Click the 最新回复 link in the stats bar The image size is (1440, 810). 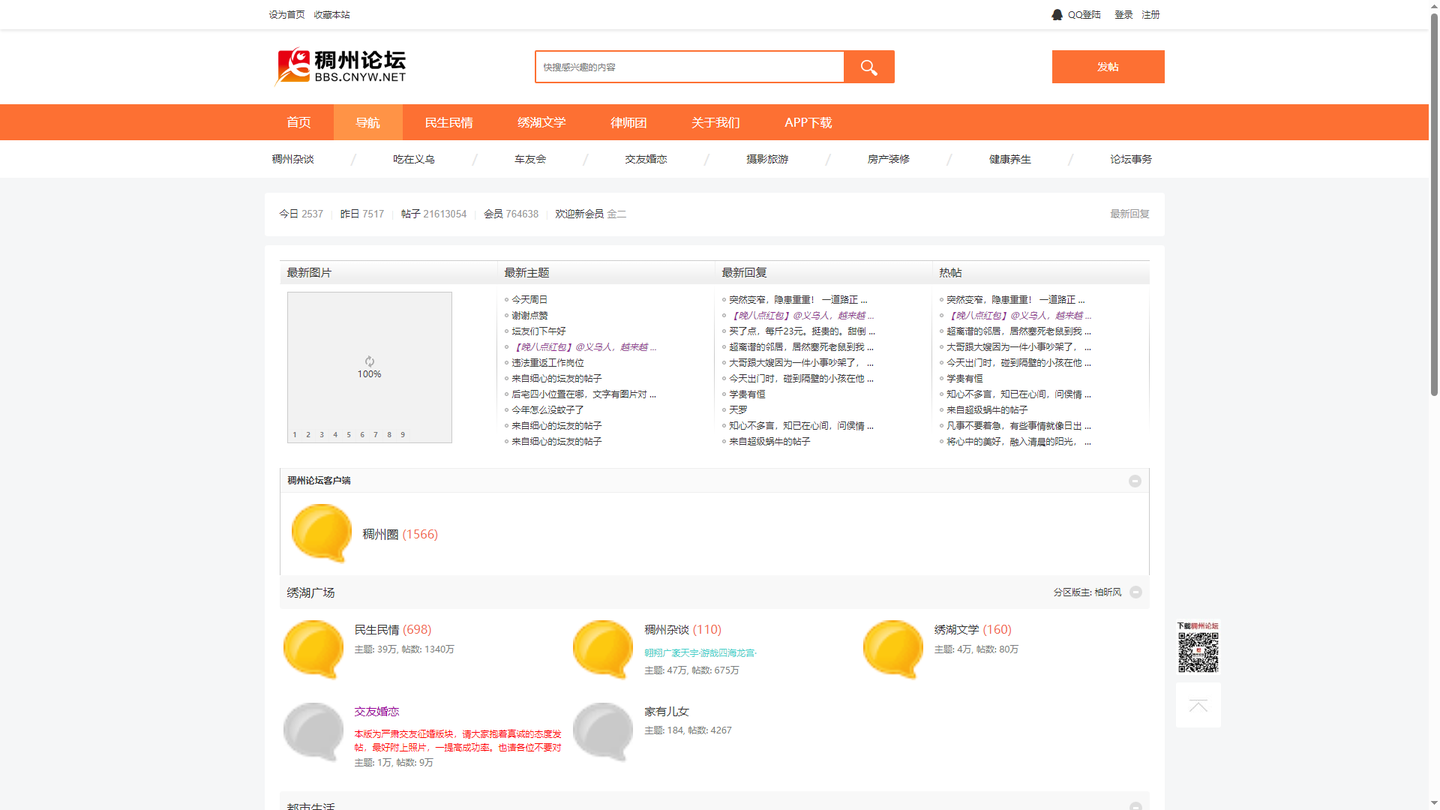(1130, 214)
